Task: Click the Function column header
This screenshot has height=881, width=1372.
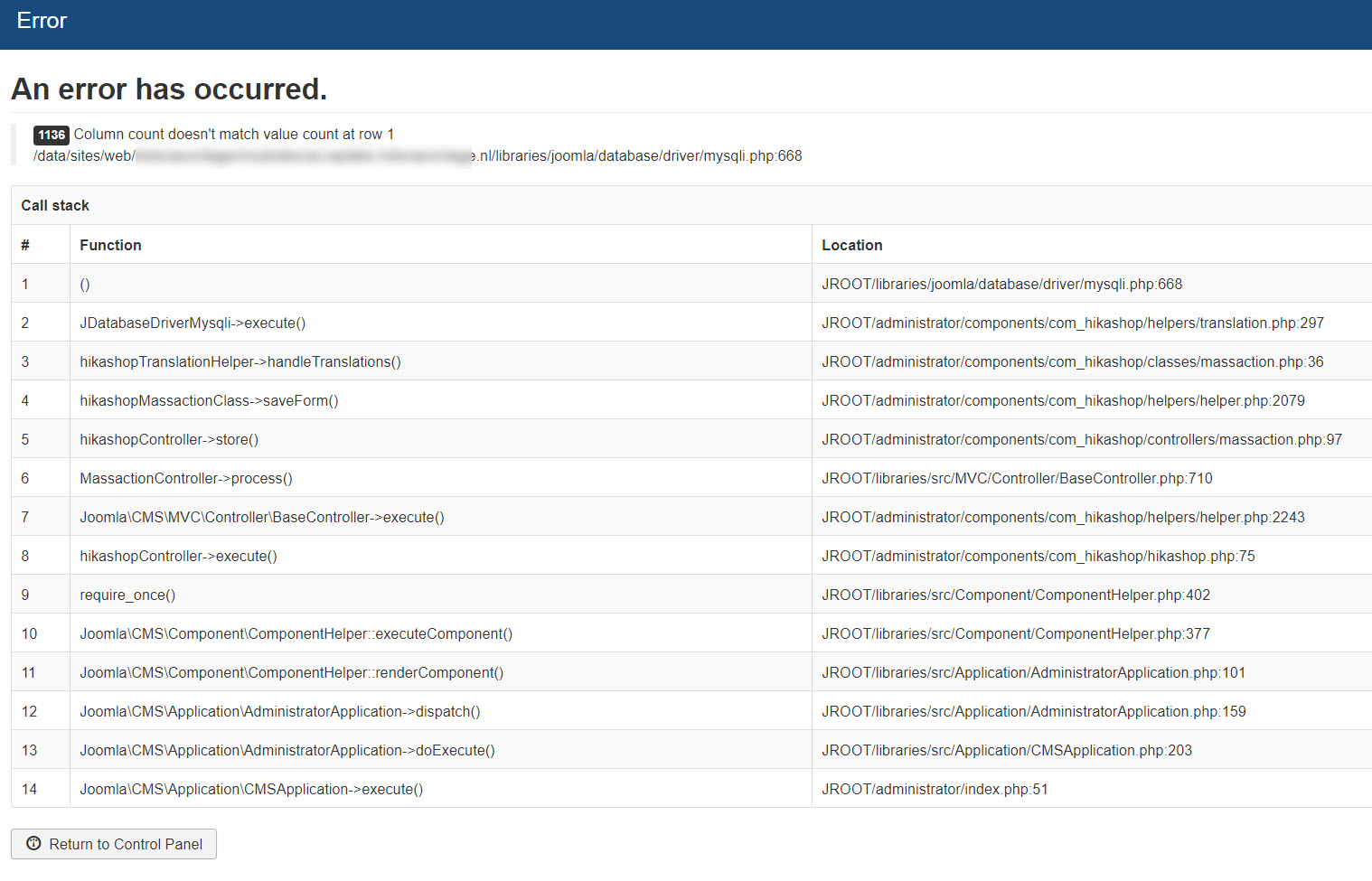Action: (110, 245)
